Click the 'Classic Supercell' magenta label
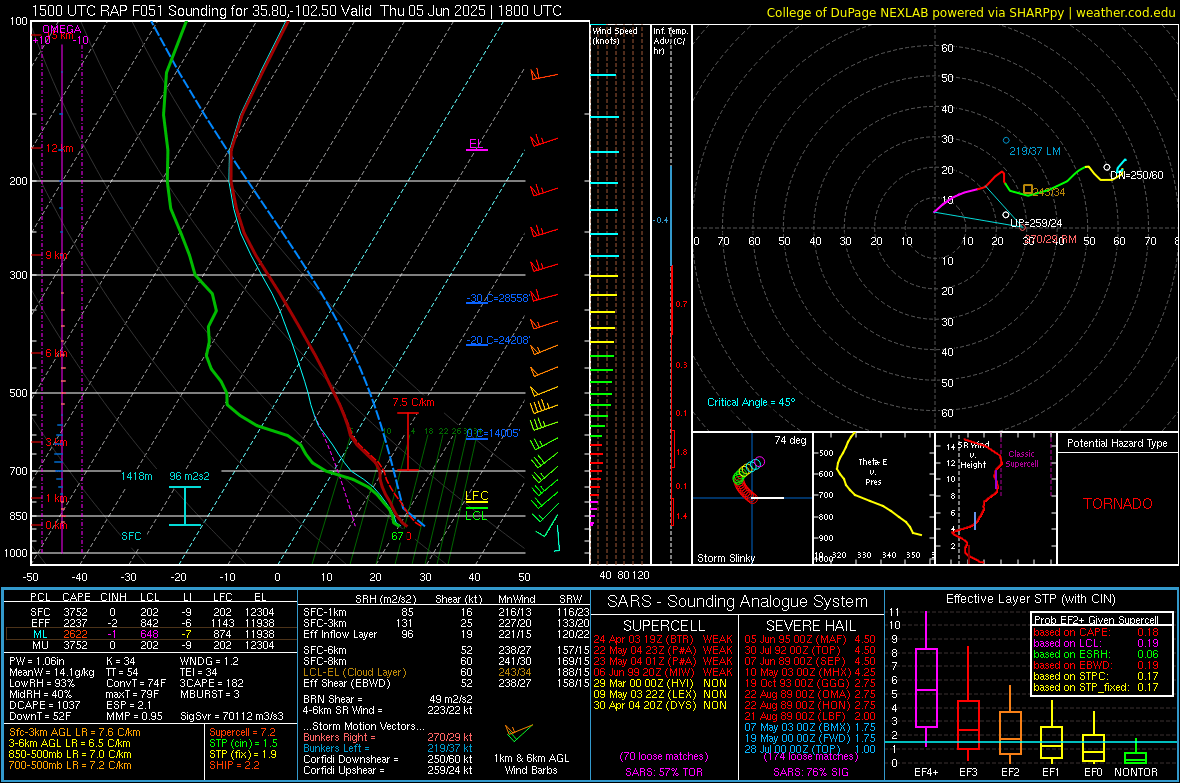 (1021, 459)
